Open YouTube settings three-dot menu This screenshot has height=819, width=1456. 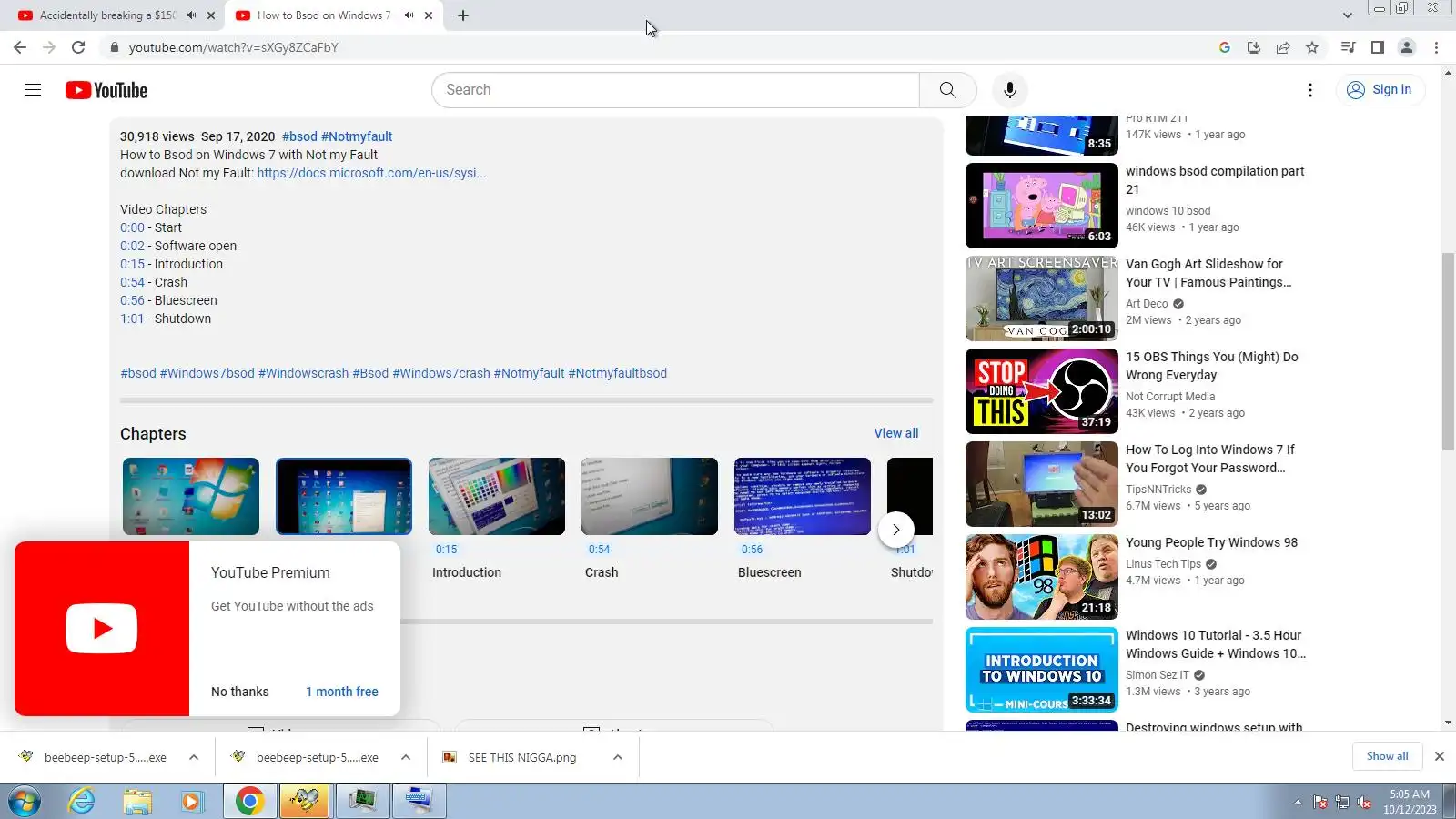pyautogui.click(x=1310, y=90)
